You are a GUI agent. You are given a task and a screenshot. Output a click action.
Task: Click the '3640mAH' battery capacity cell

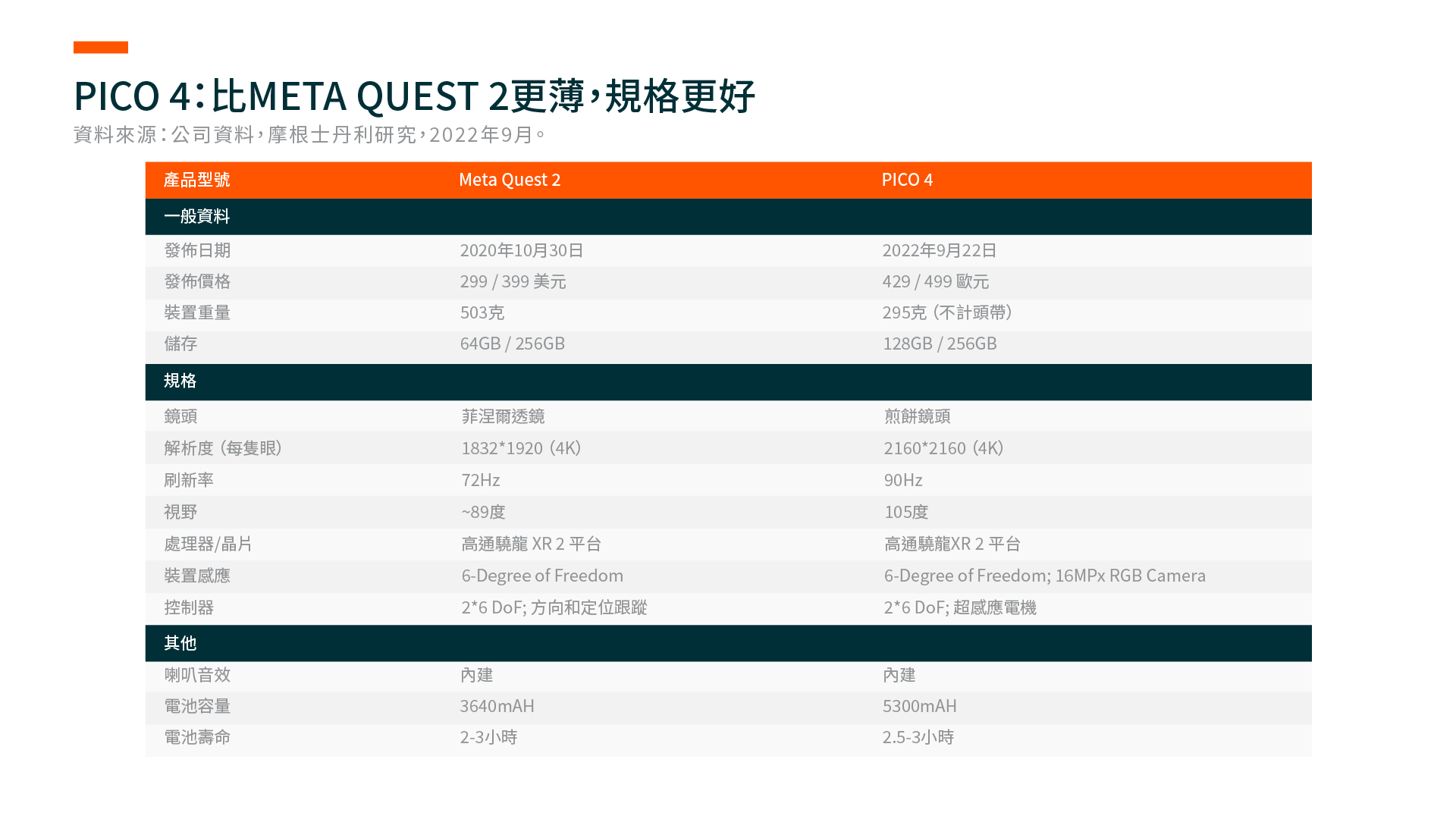[497, 706]
